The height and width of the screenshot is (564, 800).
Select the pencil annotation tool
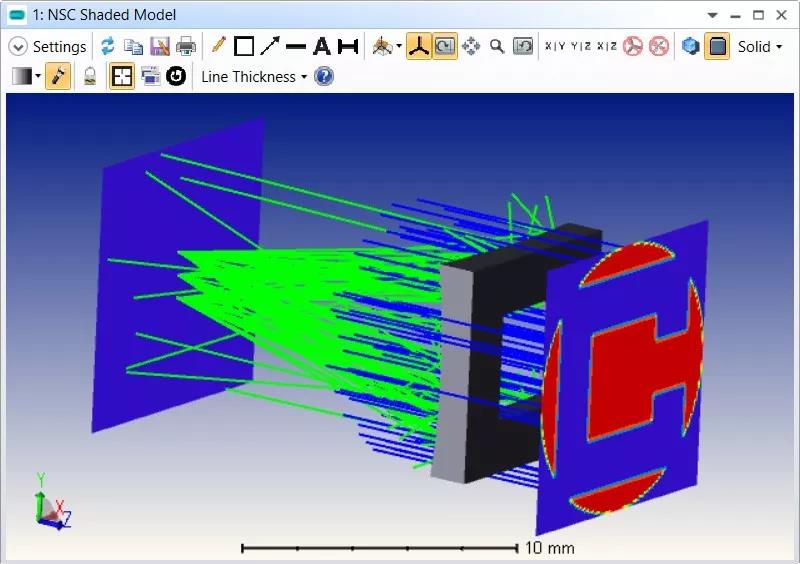point(218,47)
